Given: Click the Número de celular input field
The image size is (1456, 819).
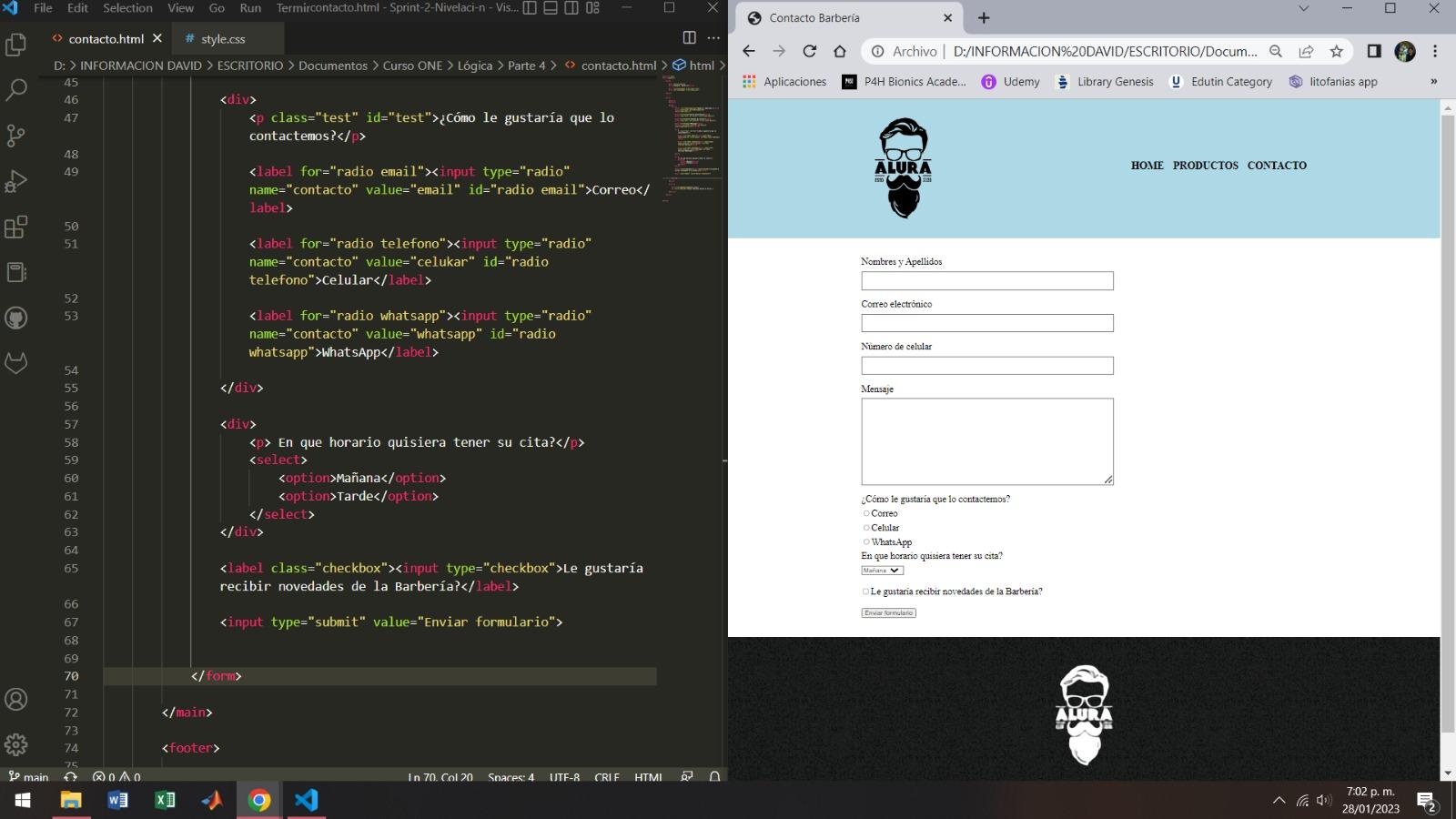Looking at the screenshot, I should pos(987,366).
